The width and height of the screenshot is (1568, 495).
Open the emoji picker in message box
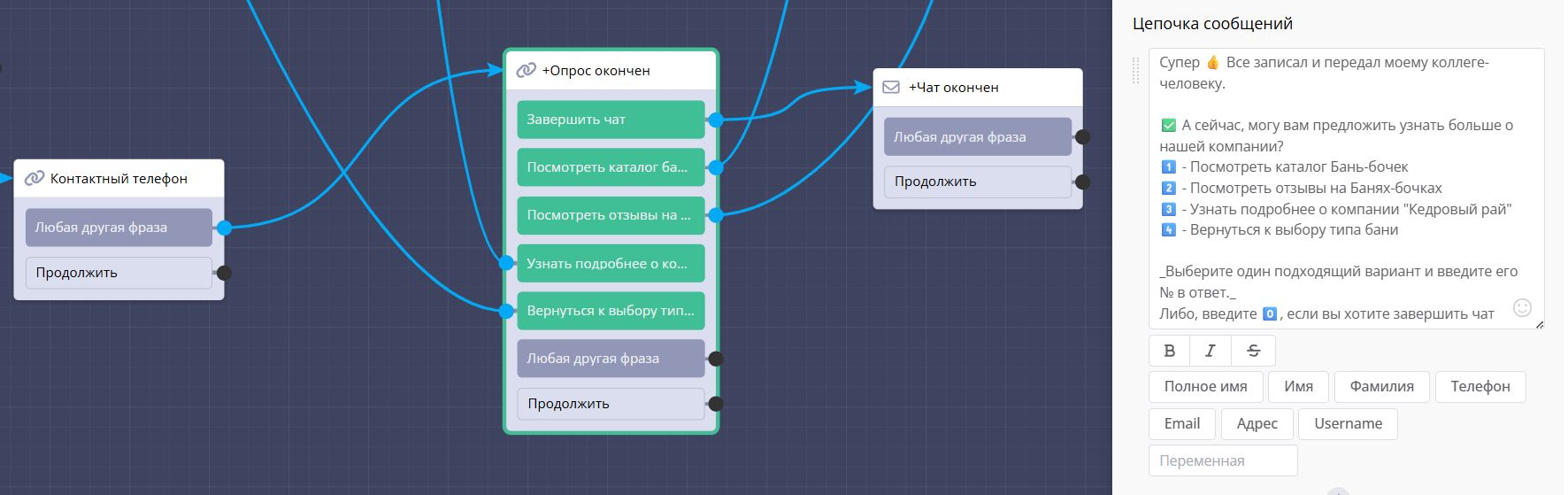pyautogui.click(x=1522, y=307)
